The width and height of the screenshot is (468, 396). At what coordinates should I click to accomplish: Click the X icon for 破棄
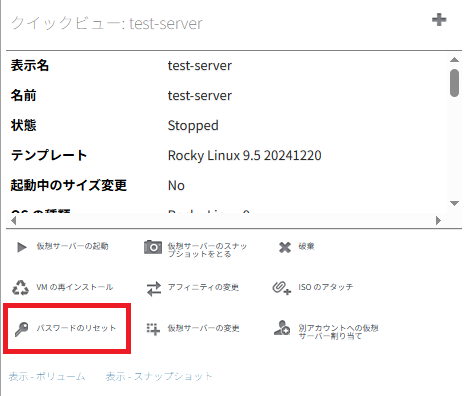pyautogui.click(x=285, y=247)
